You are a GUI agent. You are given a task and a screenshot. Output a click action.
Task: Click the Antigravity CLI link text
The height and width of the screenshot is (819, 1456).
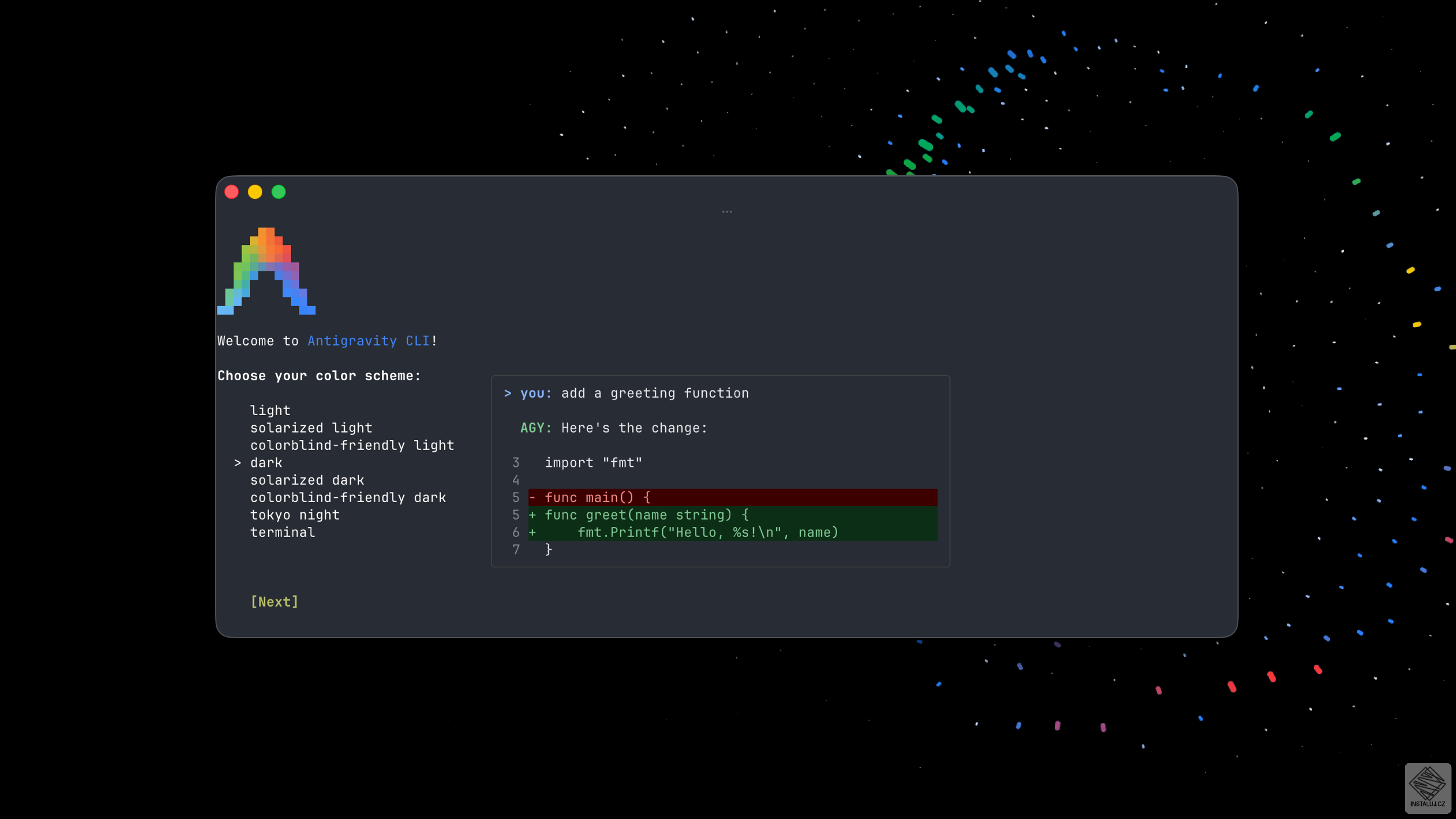(368, 341)
